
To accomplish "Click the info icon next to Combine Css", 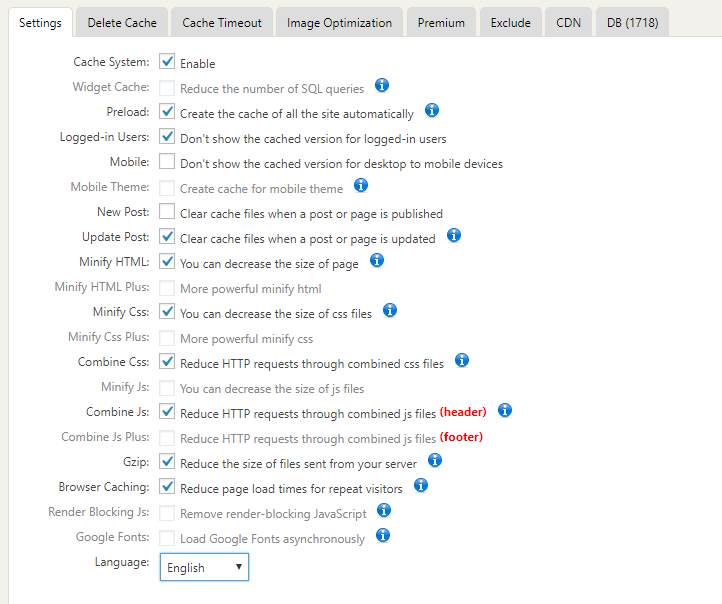I will [461, 361].
